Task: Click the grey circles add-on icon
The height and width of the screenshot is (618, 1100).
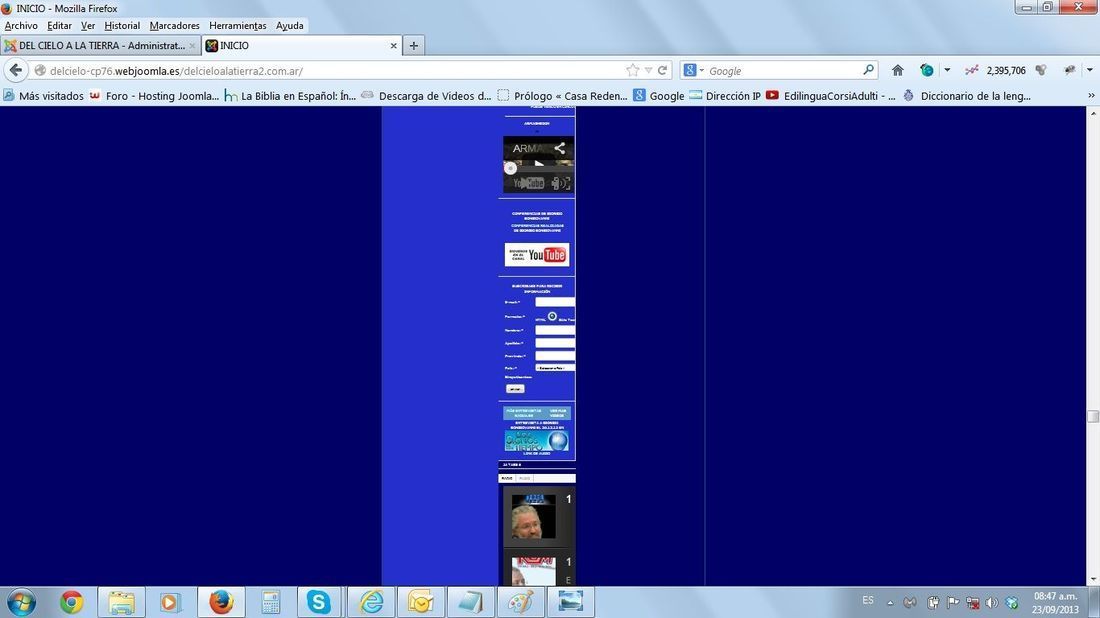Action: (x=1041, y=70)
